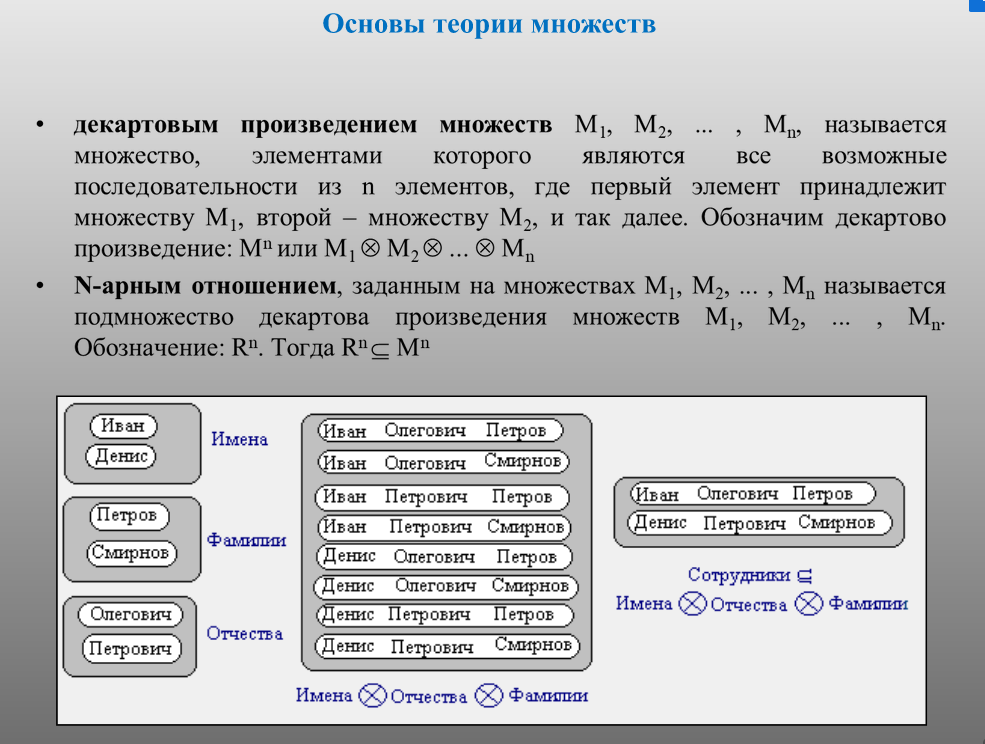Viewport: 985px width, 744px height.
Task: Click "Петров" pill inside the Фамилии set
Action: pyautogui.click(x=129, y=516)
